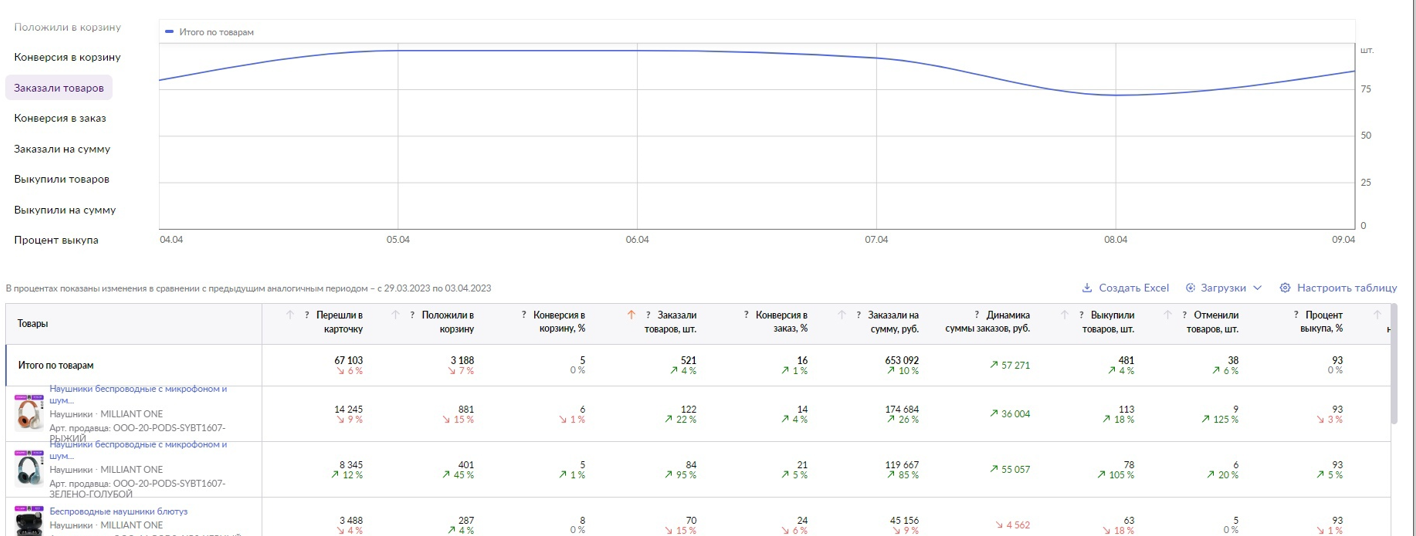The height and width of the screenshot is (536, 1416).
Task: Click total value 67 103
Action: pos(348,360)
